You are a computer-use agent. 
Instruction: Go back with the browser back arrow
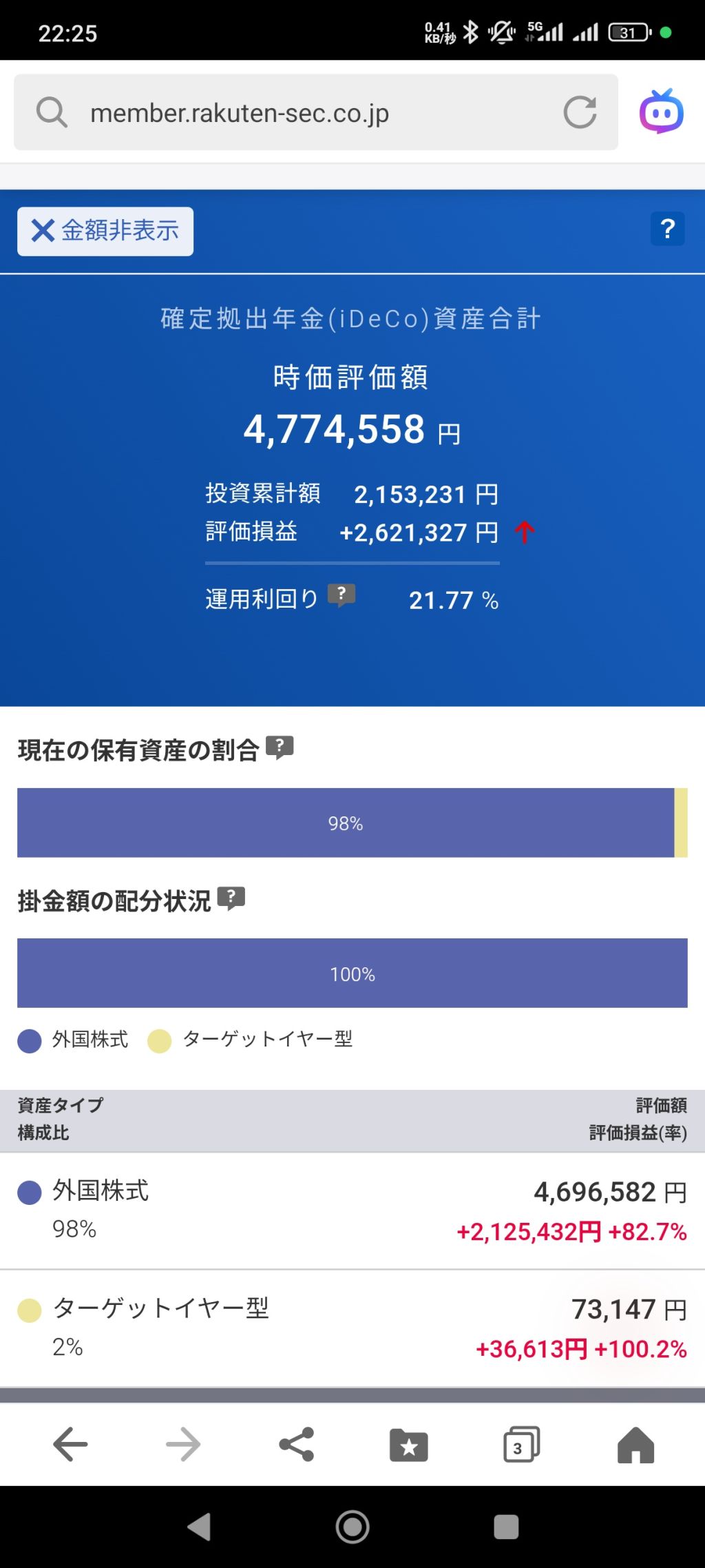click(x=70, y=1444)
